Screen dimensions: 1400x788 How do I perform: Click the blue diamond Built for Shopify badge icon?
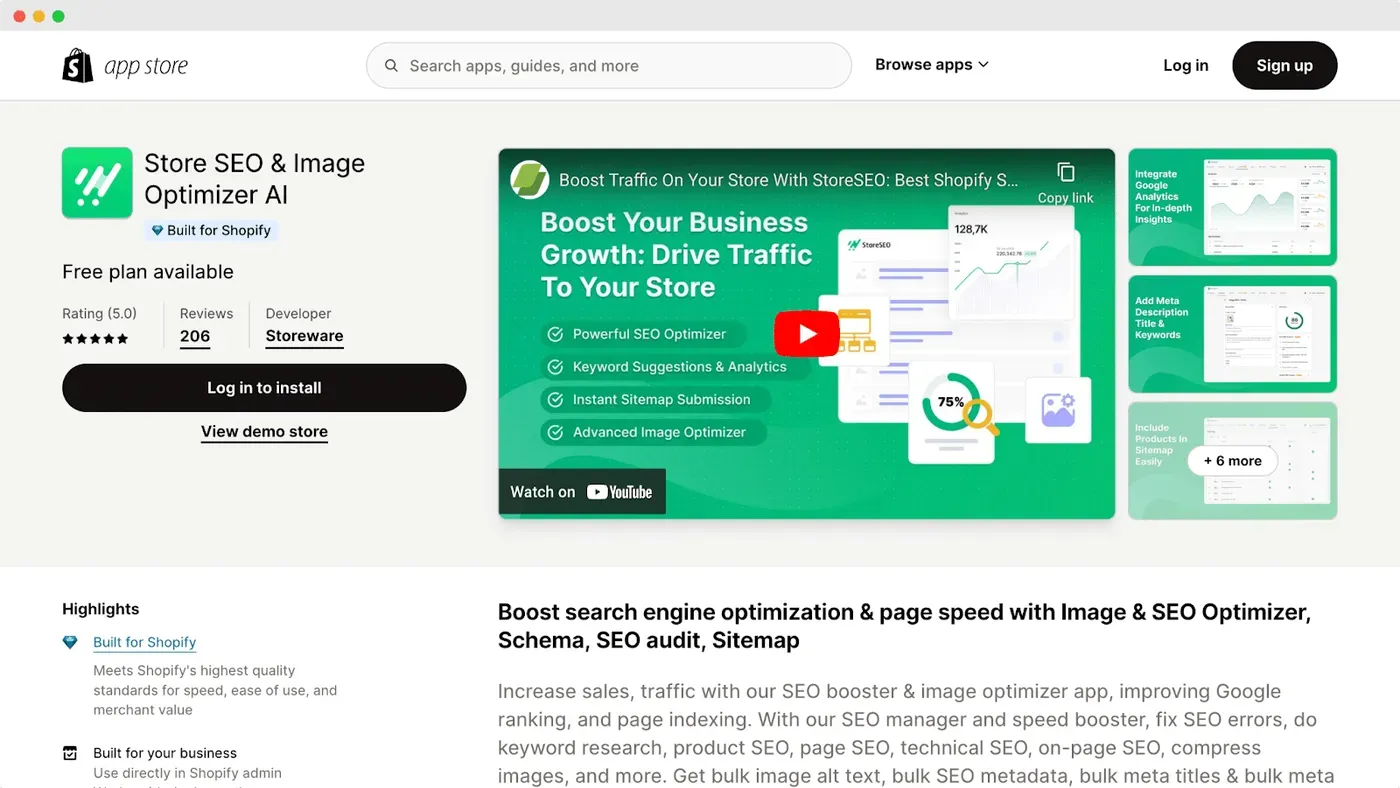[157, 230]
